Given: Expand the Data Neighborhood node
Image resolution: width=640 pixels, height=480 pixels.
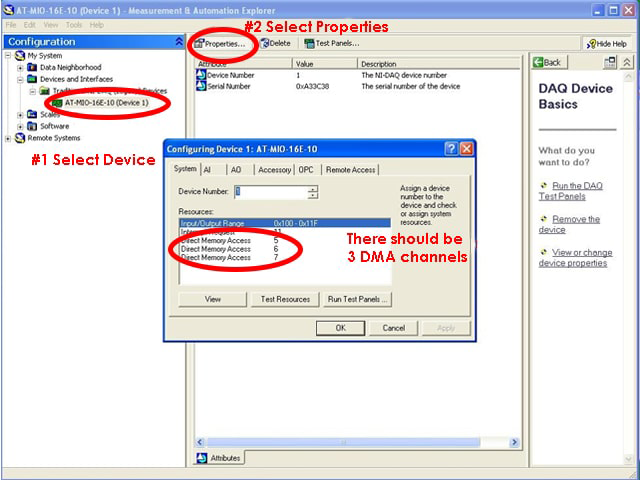Looking at the screenshot, I should (x=20, y=67).
